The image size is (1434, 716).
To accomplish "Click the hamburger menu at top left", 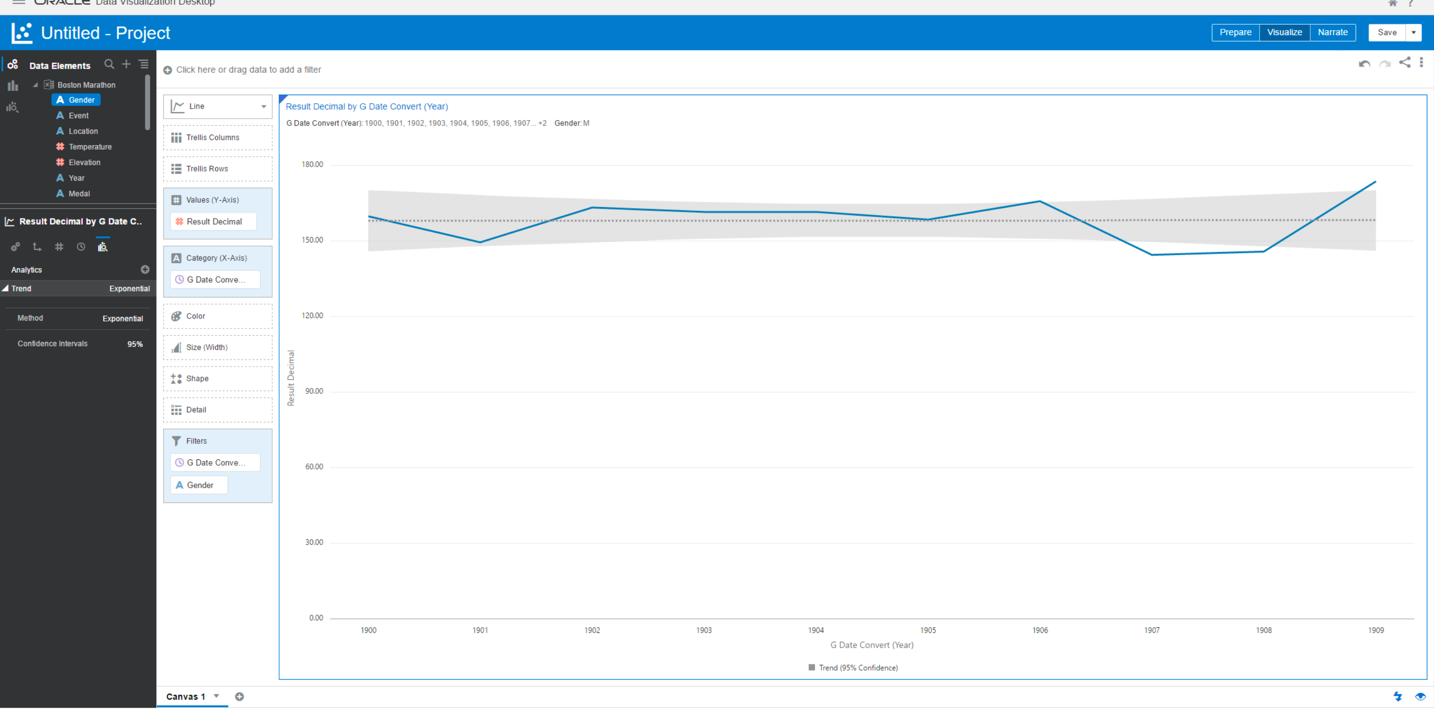I will pyautogui.click(x=17, y=4).
